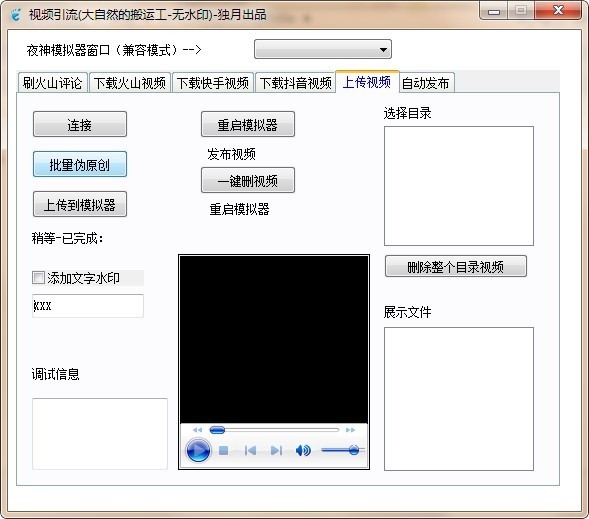Screen dimensions: 589x519
Task: Adjust the media player volume slider
Action: [343, 450]
